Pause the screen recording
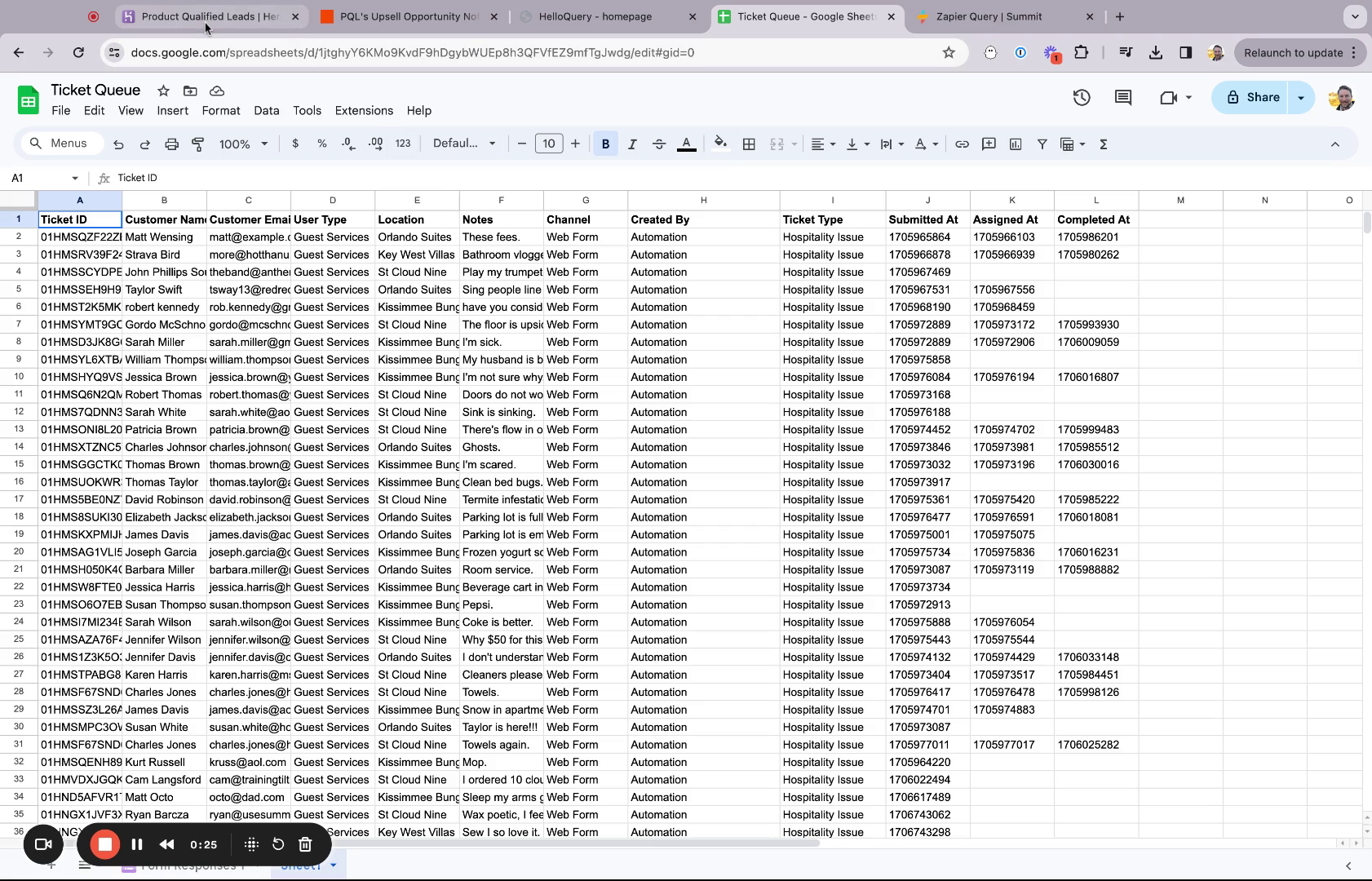Viewport: 1372px width, 881px height. pyautogui.click(x=137, y=844)
